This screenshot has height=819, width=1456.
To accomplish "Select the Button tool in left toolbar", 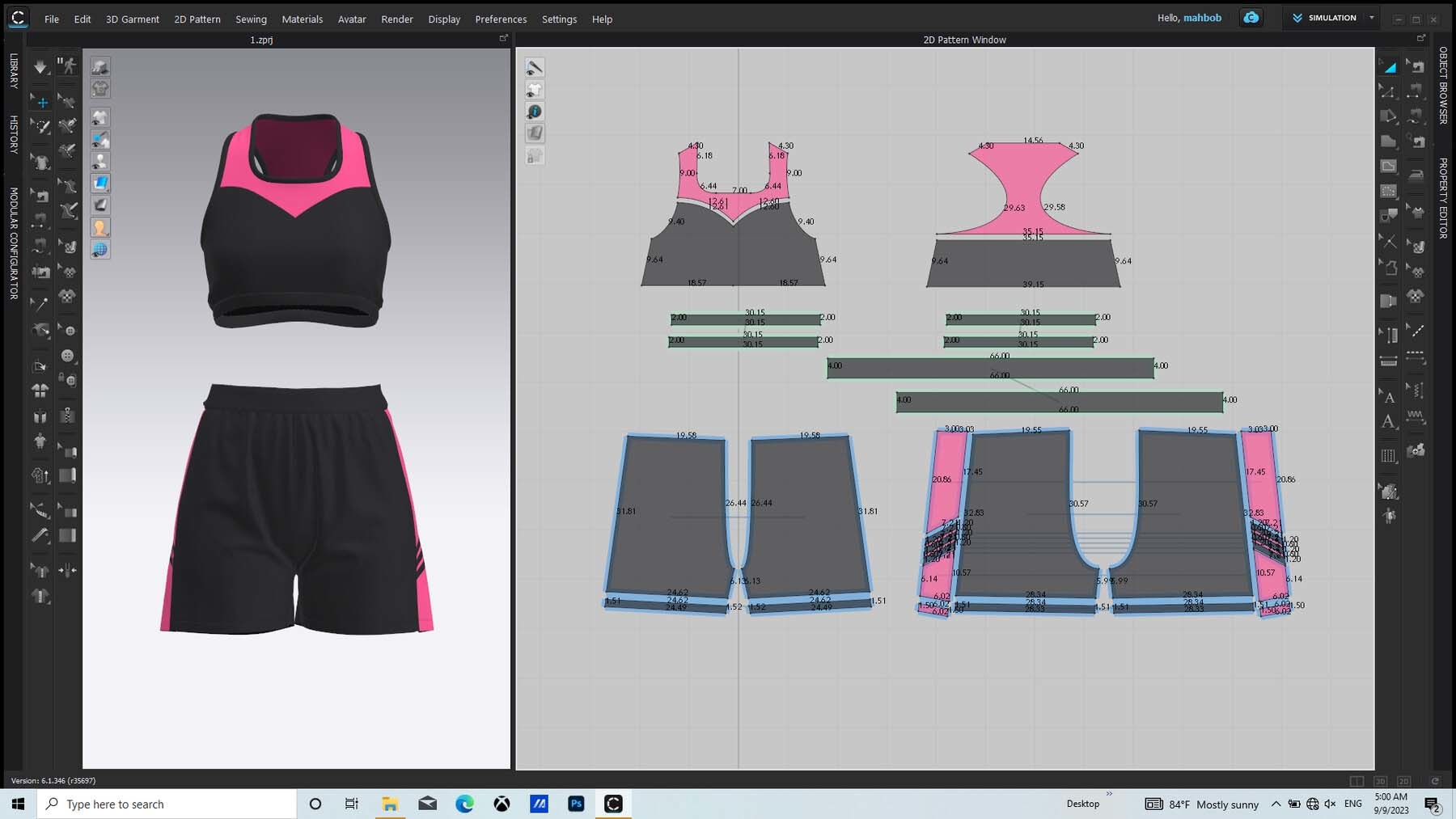I will (67, 356).
